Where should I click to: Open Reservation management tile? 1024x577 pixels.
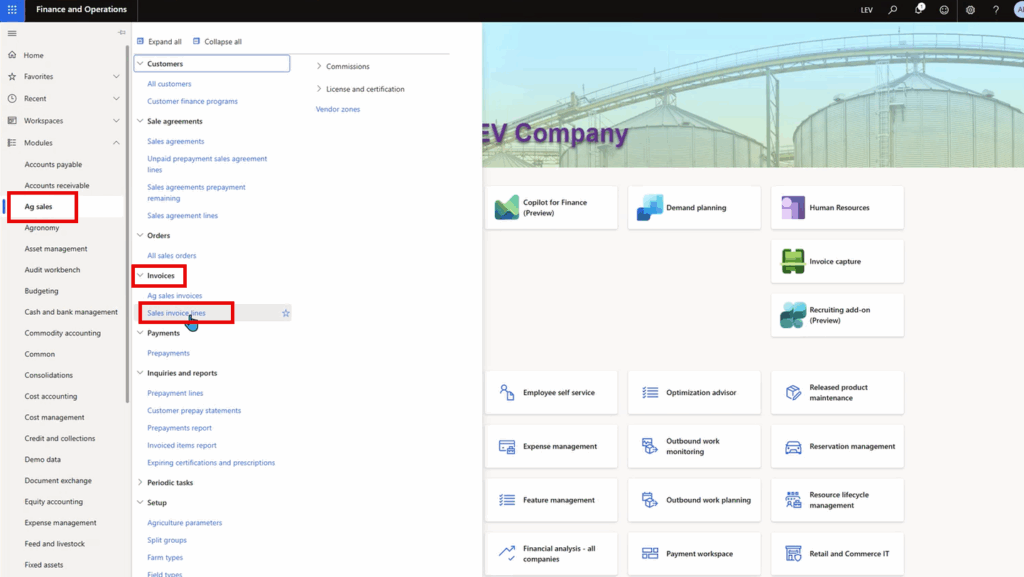click(x=837, y=446)
